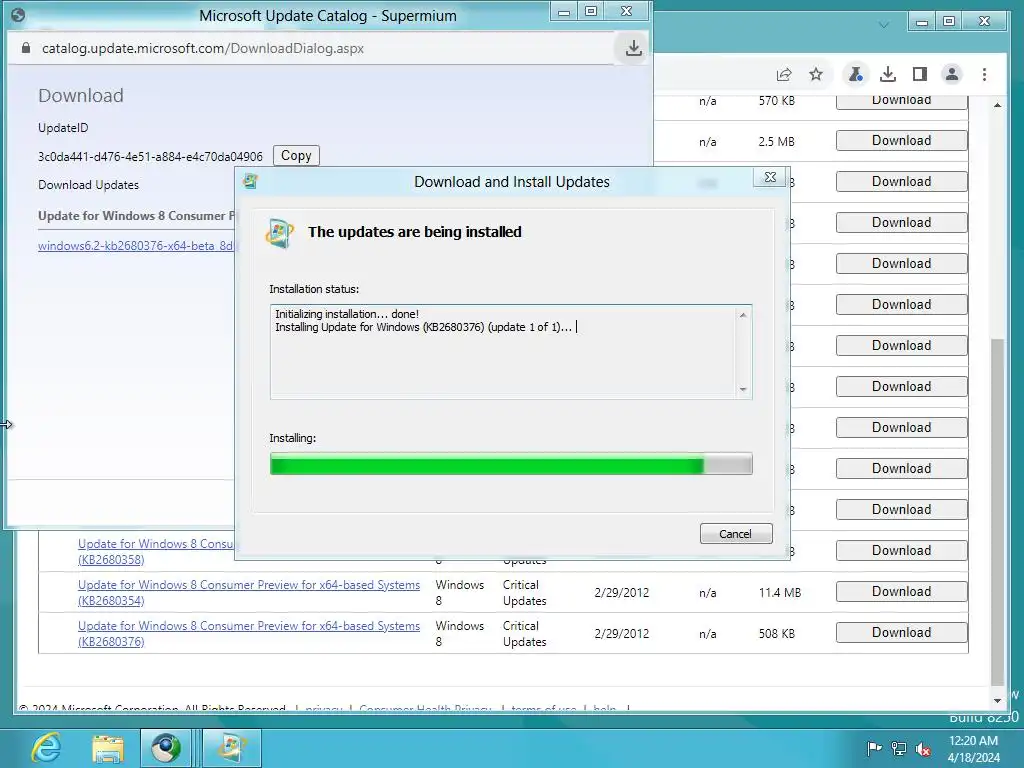Close the Download and Install Updates dialog

(770, 177)
